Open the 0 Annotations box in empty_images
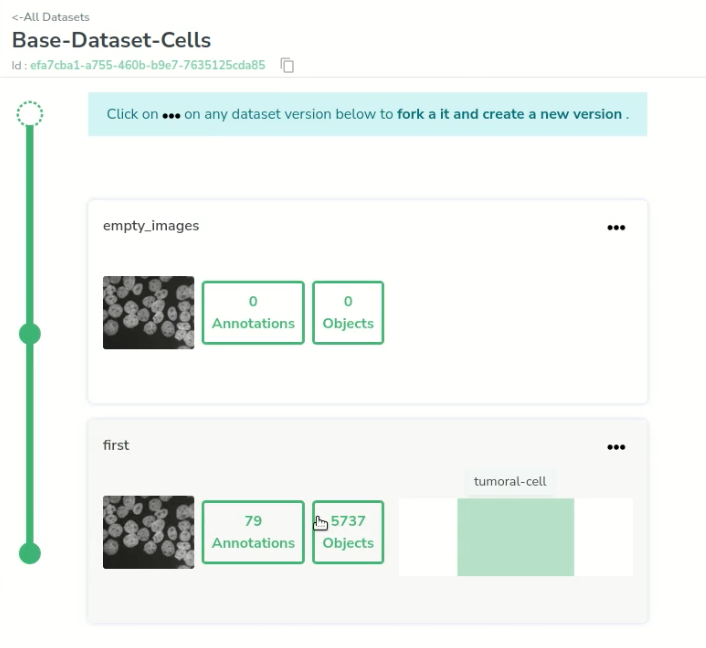This screenshot has width=706, height=648. 253,313
